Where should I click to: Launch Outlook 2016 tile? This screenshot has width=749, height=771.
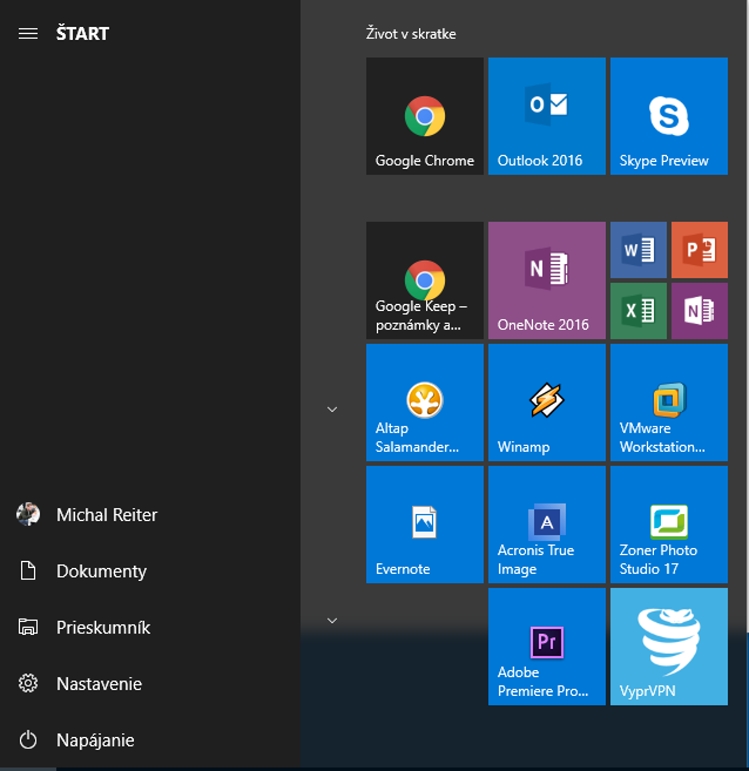coord(546,116)
